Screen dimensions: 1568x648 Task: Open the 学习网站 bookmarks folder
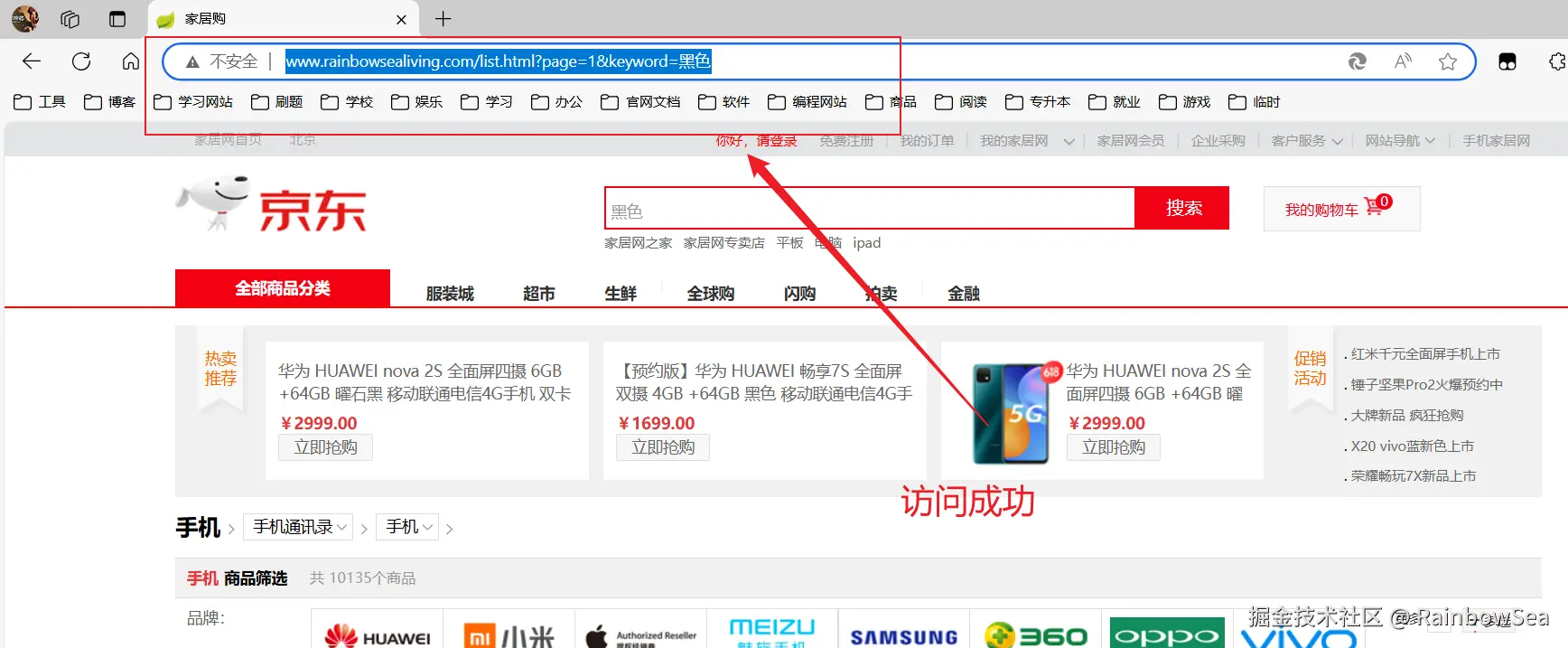(193, 102)
